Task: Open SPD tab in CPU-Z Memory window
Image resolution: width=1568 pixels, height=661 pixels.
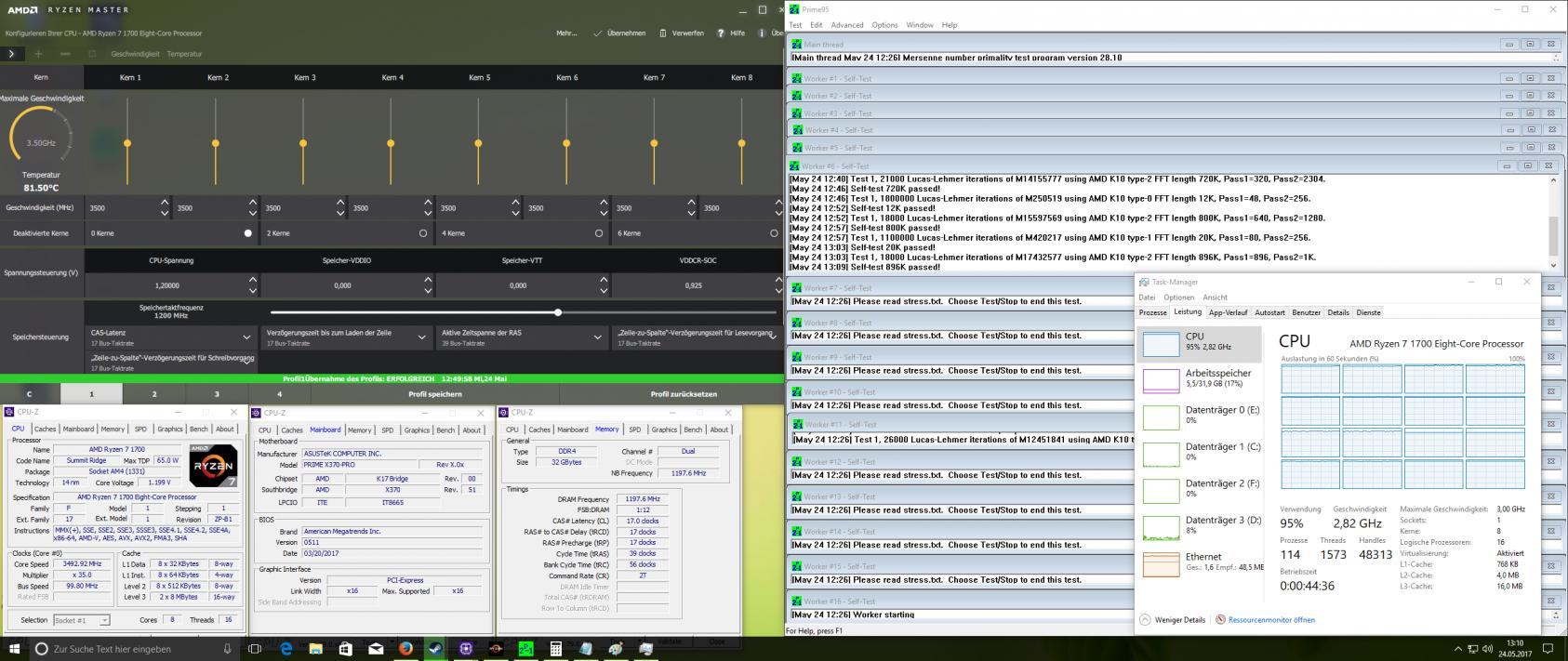Action: click(x=634, y=430)
